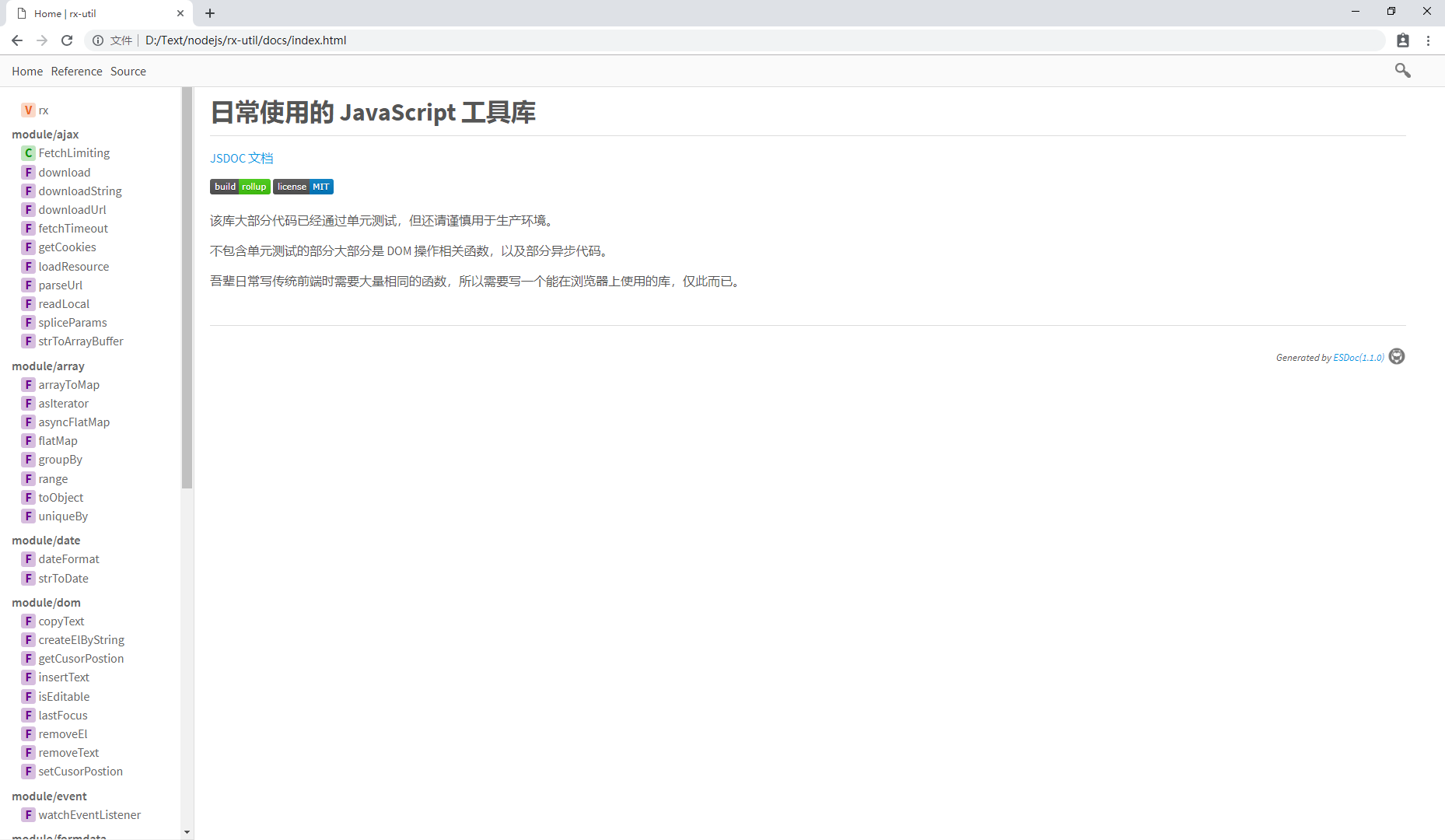Open the Reference nav item
The height and width of the screenshot is (840, 1445).
76,72
